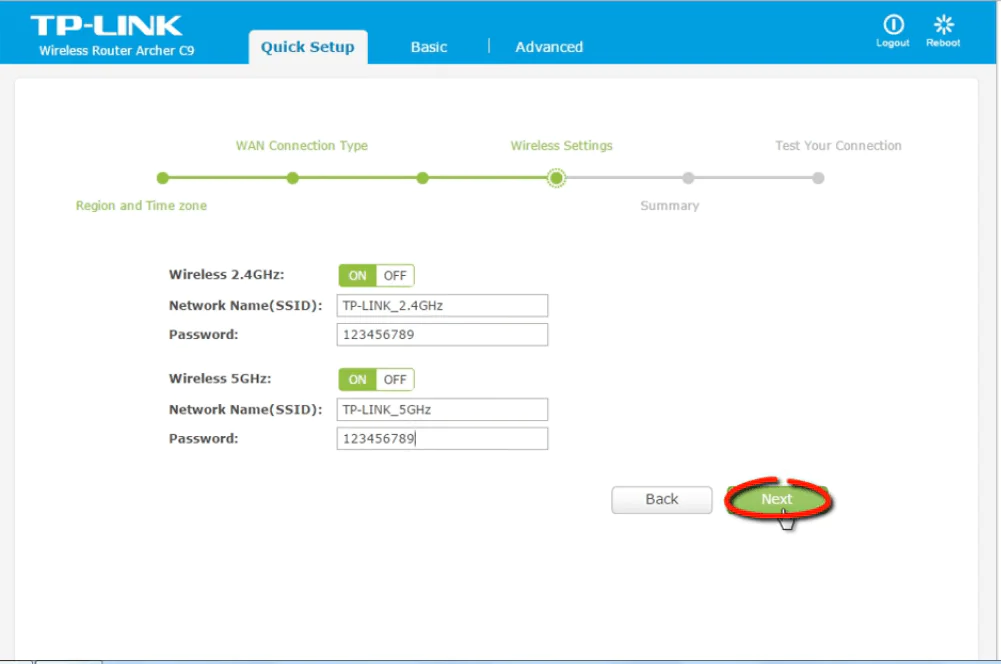
Task: Turn off Wireless 5GHz
Action: 395,379
